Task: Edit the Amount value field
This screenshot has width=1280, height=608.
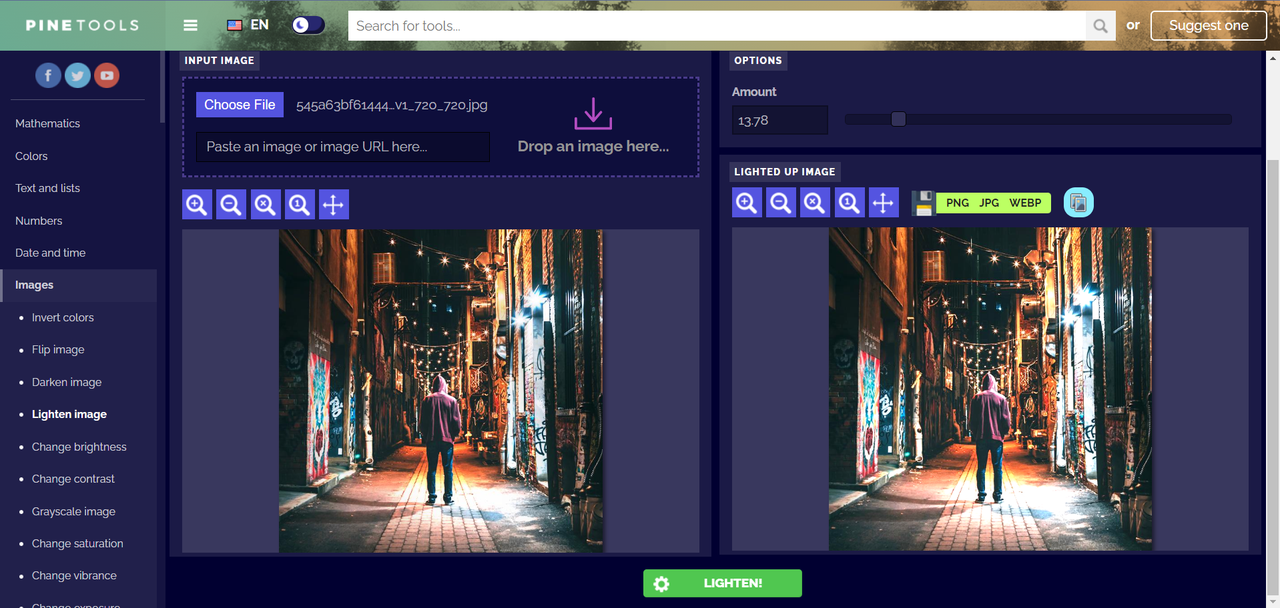Action: [x=780, y=120]
